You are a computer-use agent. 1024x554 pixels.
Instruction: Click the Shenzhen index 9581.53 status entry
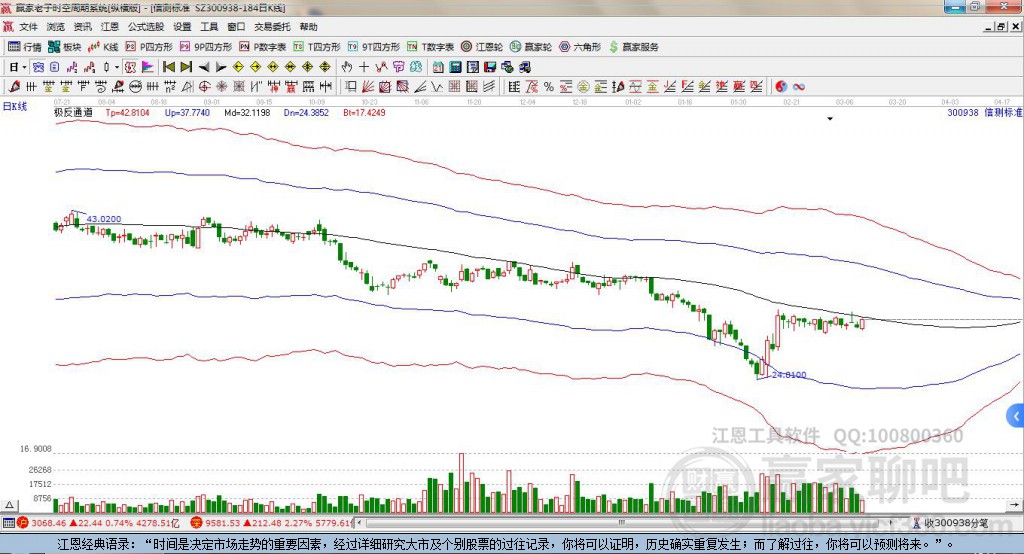point(271,523)
